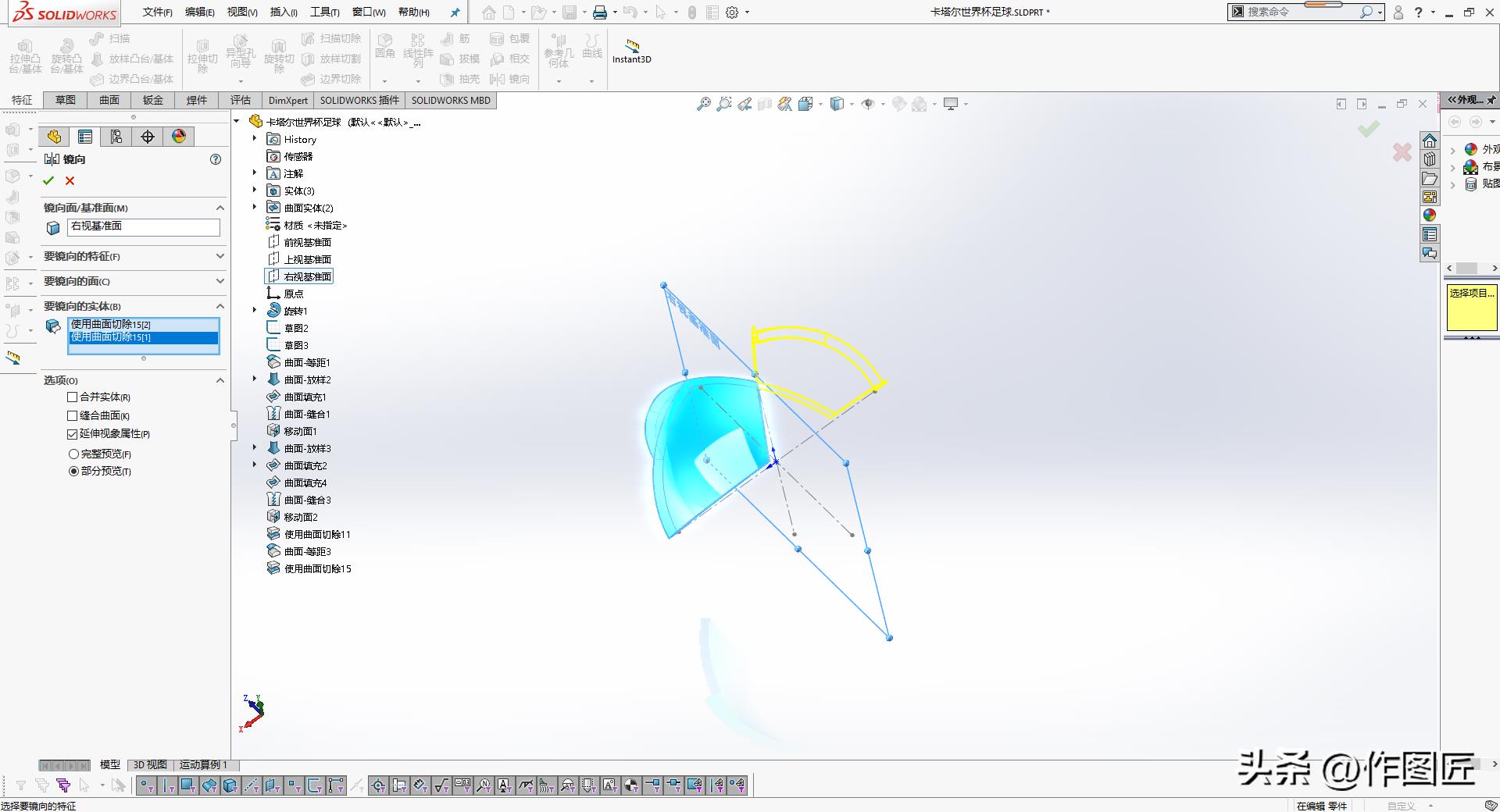This screenshot has width=1500, height=812.
Task: Expand the 曲面实体(2) tree folder
Action: click(x=255, y=208)
